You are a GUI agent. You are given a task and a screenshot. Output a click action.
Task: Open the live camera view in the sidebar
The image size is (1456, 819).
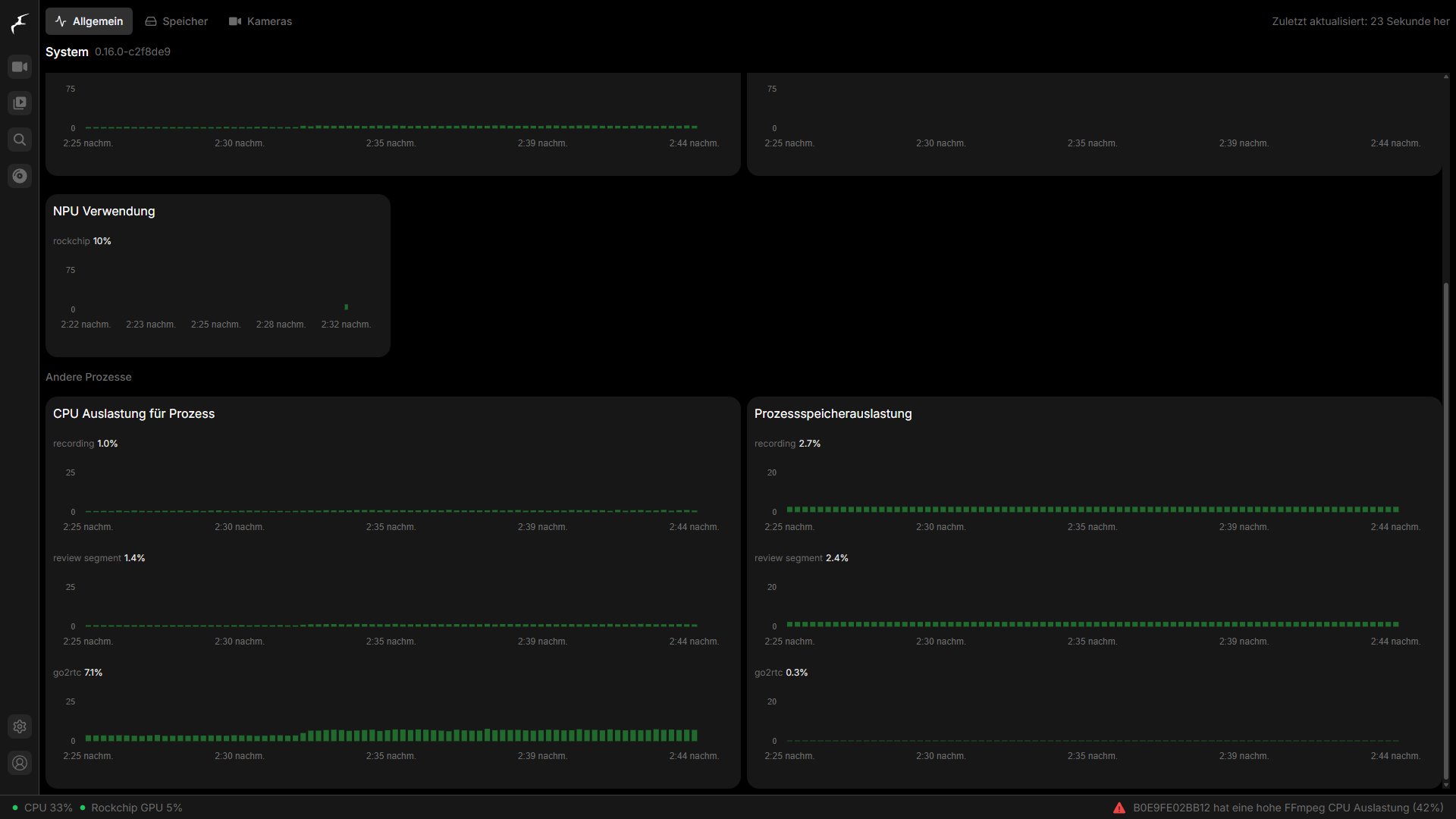[x=20, y=67]
